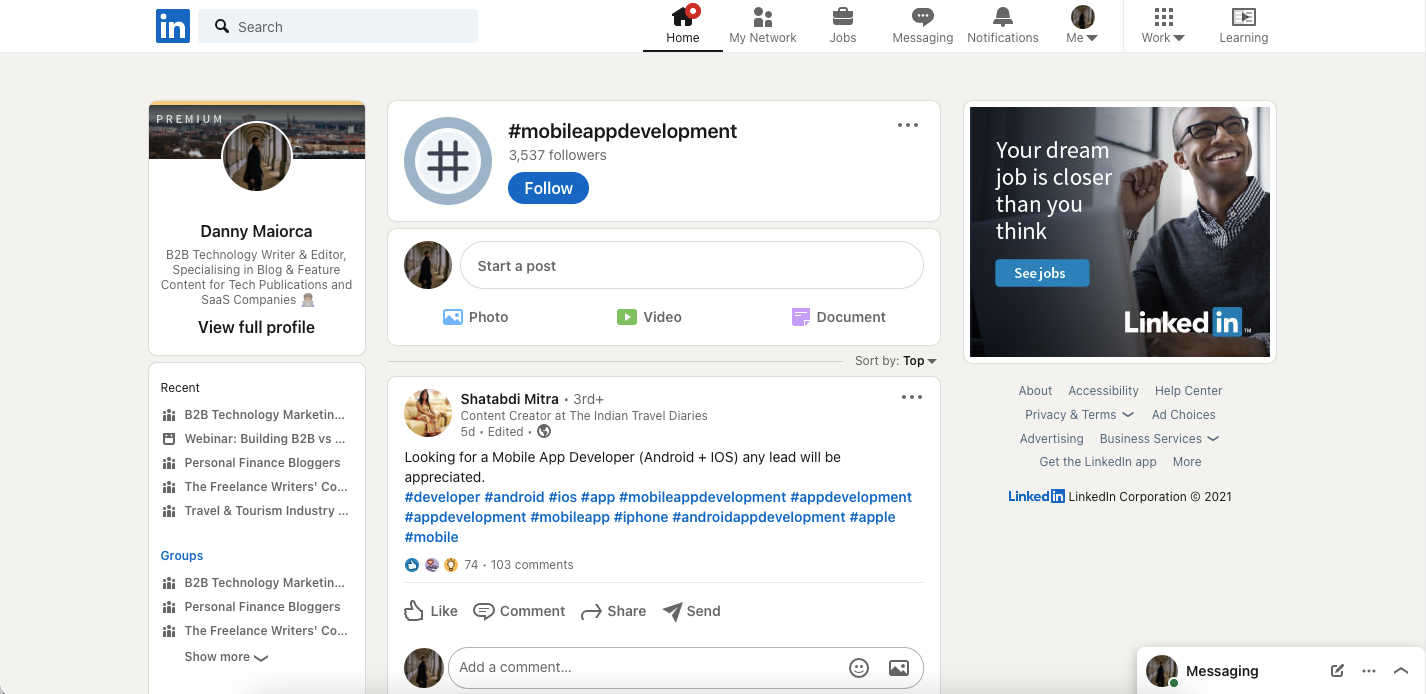This screenshot has height=694, width=1426.
Task: Open the compose message icon in Messaging panel
Action: click(1336, 671)
